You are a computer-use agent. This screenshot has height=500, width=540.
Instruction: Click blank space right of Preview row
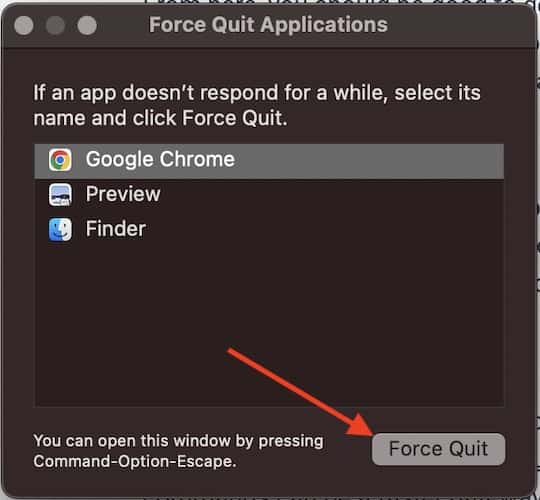331,195
